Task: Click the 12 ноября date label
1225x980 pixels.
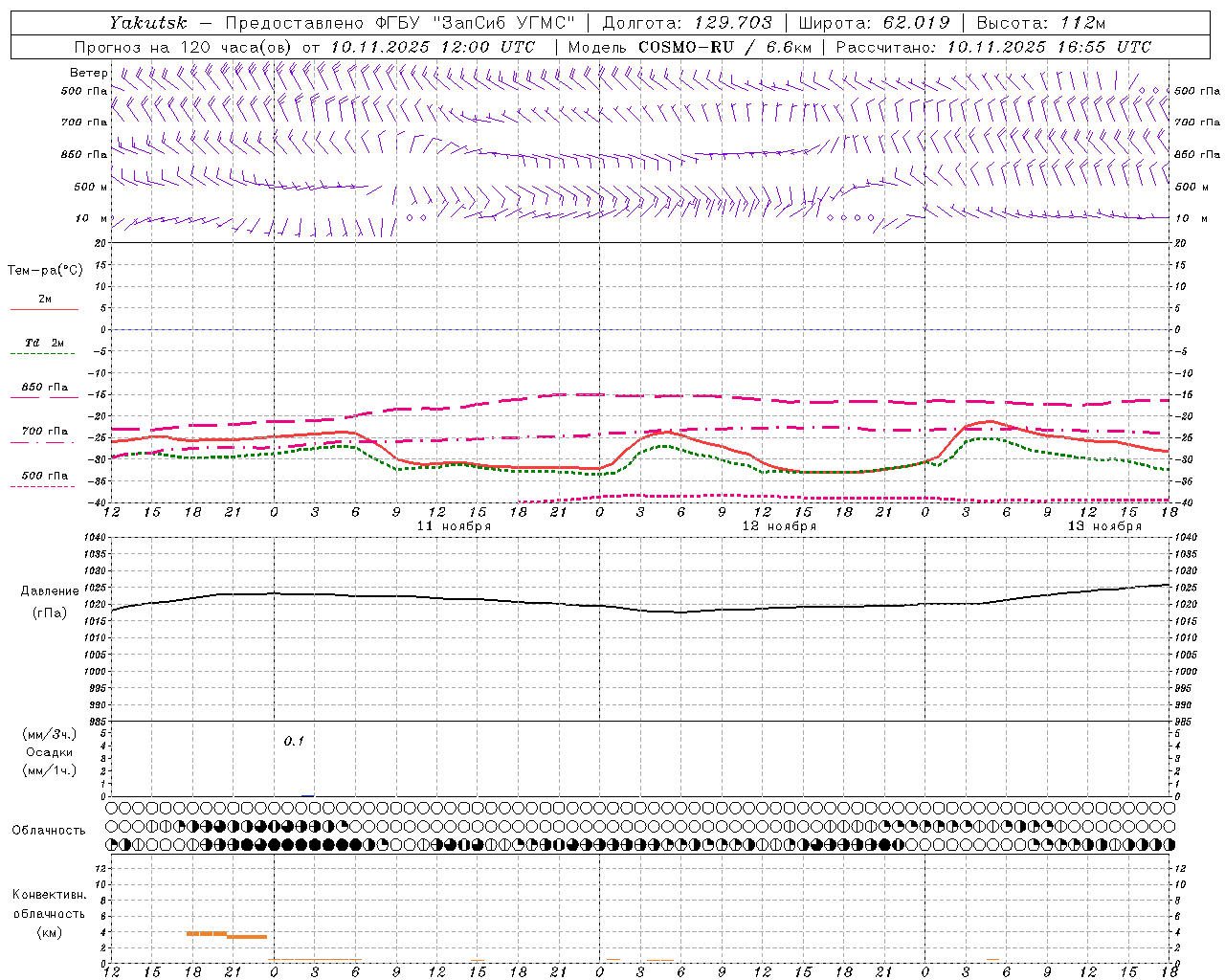Action: (x=780, y=525)
